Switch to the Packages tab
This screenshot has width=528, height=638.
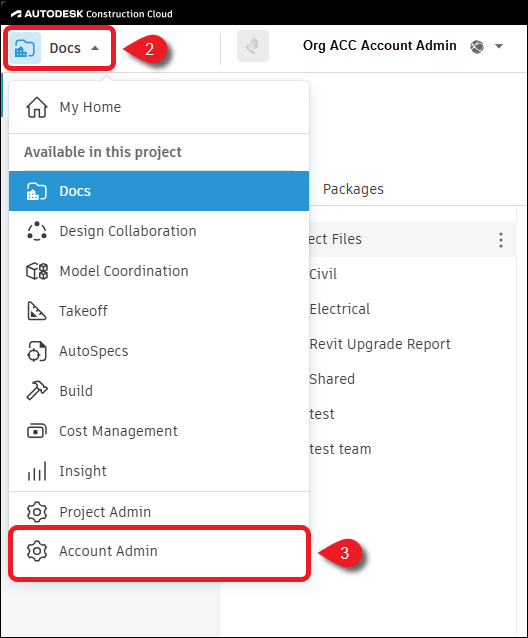353,189
